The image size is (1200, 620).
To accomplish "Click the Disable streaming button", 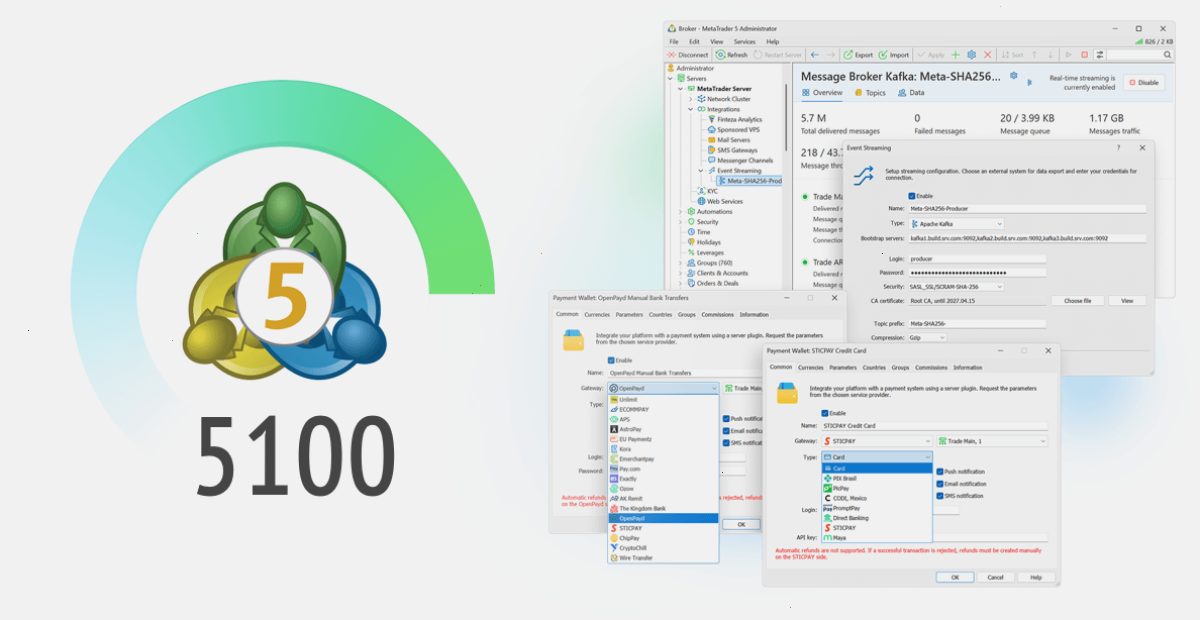I will (1144, 83).
